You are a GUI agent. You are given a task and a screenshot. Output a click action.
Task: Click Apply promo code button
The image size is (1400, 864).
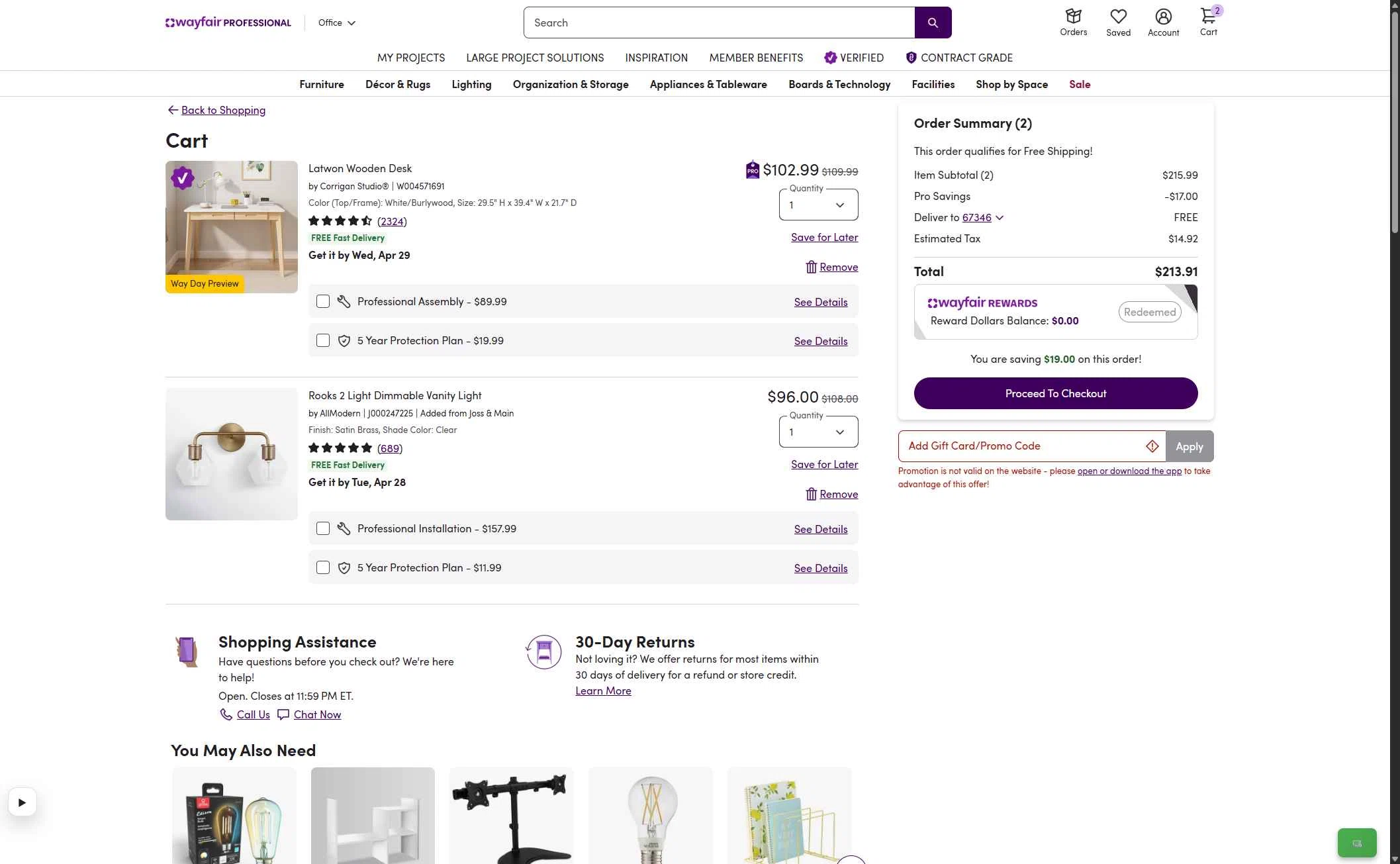coord(1190,446)
